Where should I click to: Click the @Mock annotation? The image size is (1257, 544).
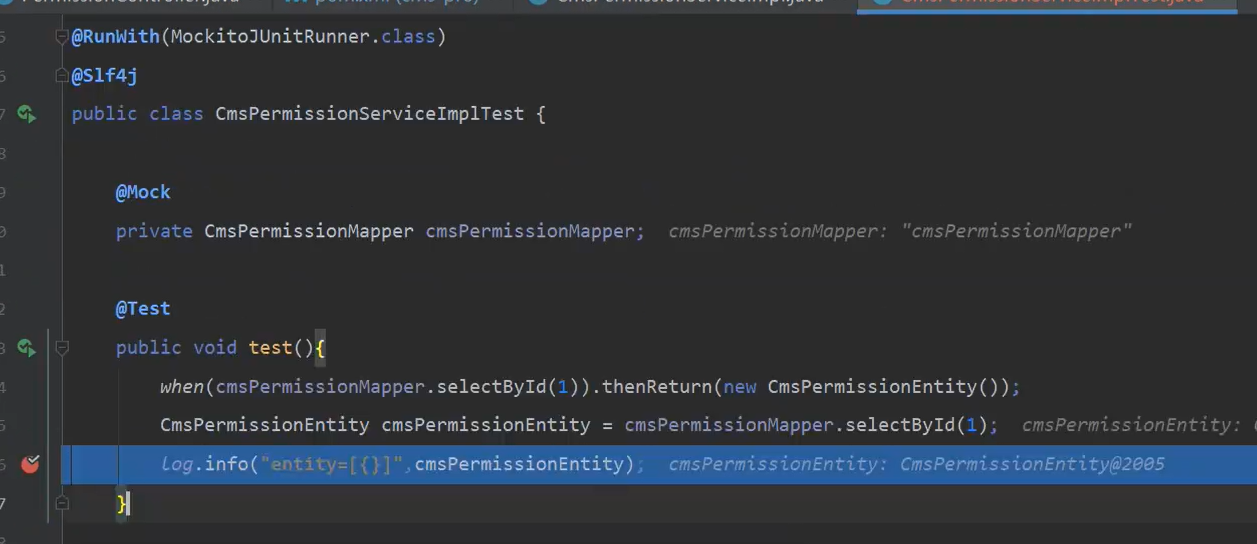143,192
